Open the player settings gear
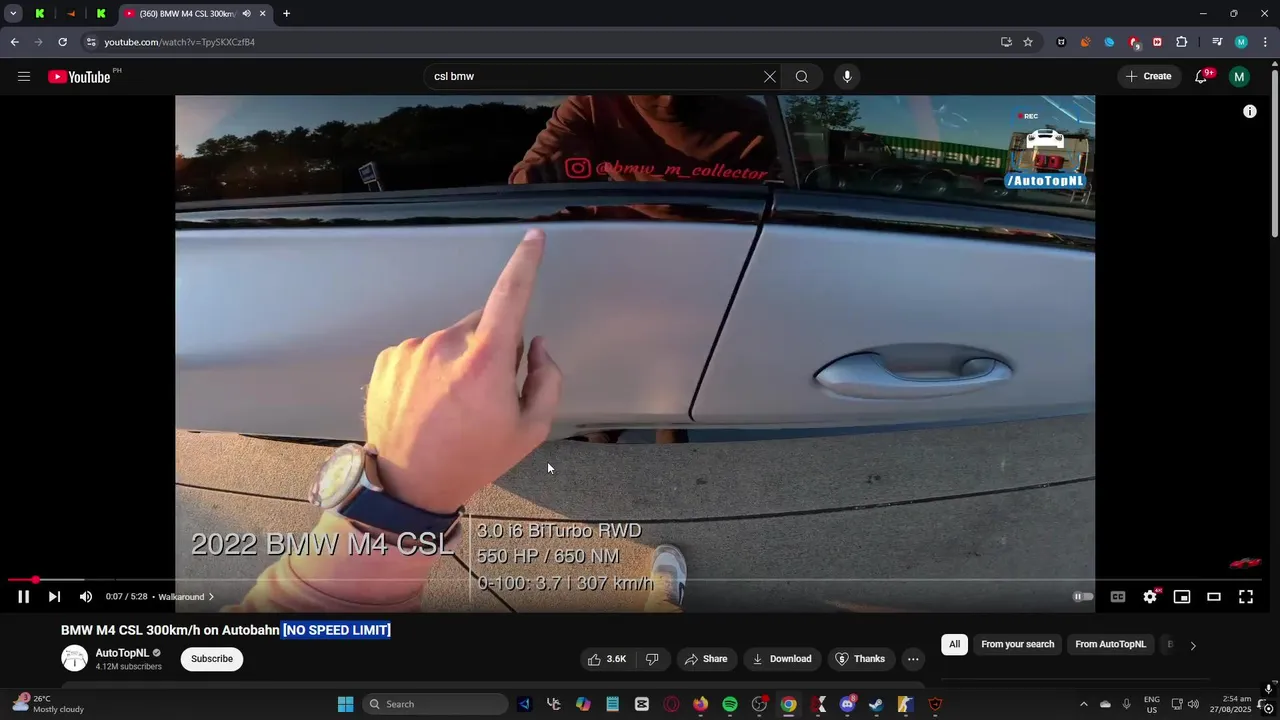Viewport: 1280px width, 720px height. pyautogui.click(x=1150, y=597)
